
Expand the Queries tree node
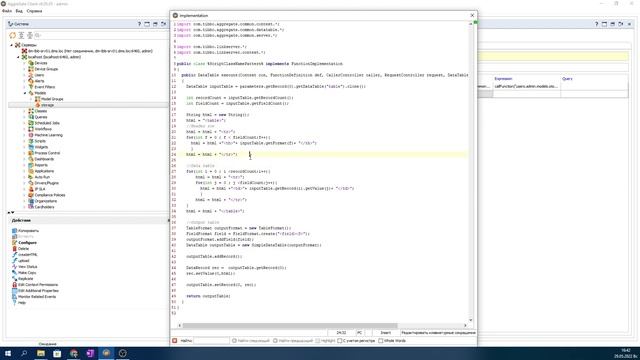coord(24,117)
